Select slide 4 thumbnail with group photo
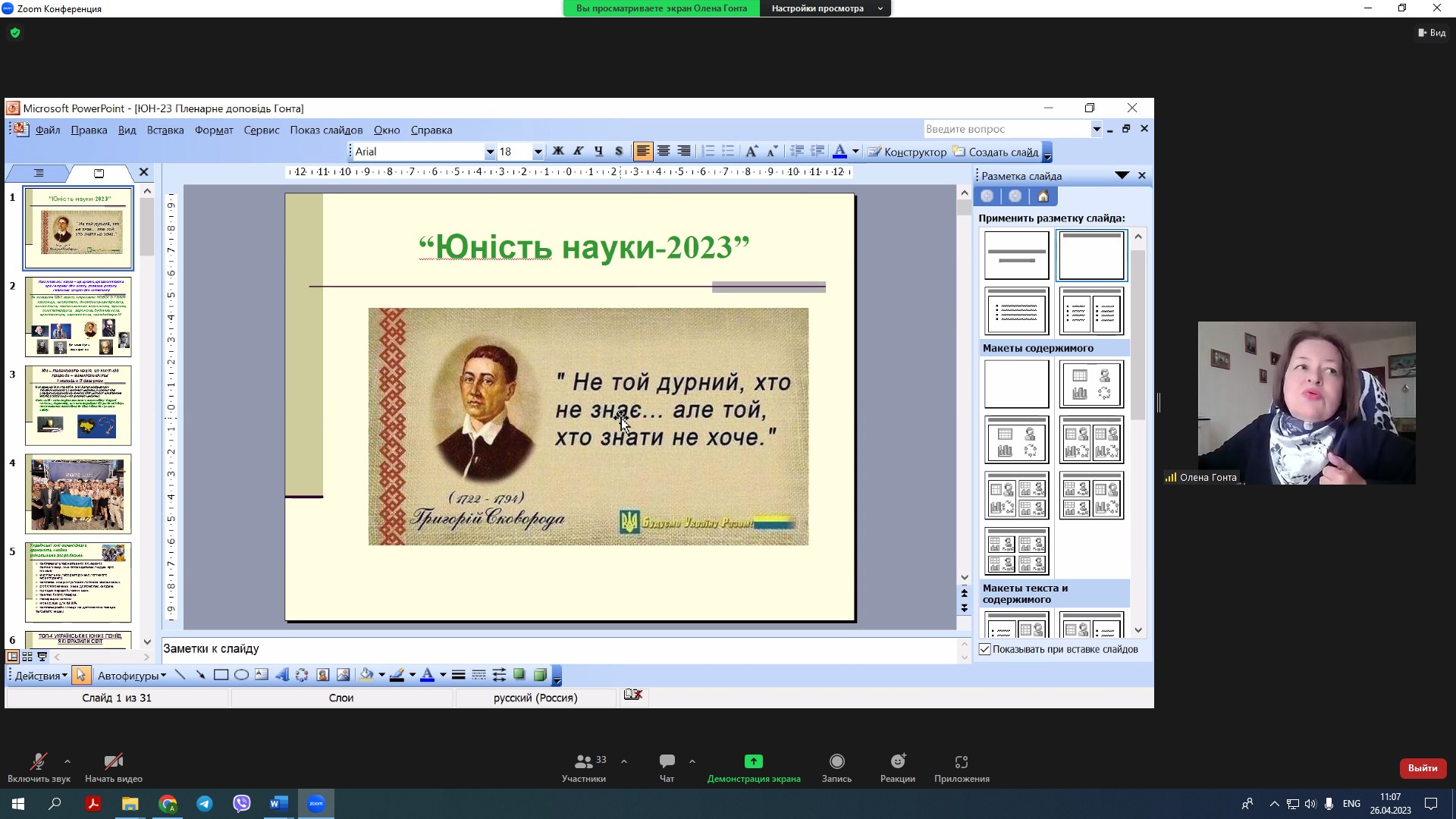Image resolution: width=1456 pixels, height=819 pixels. (x=78, y=494)
